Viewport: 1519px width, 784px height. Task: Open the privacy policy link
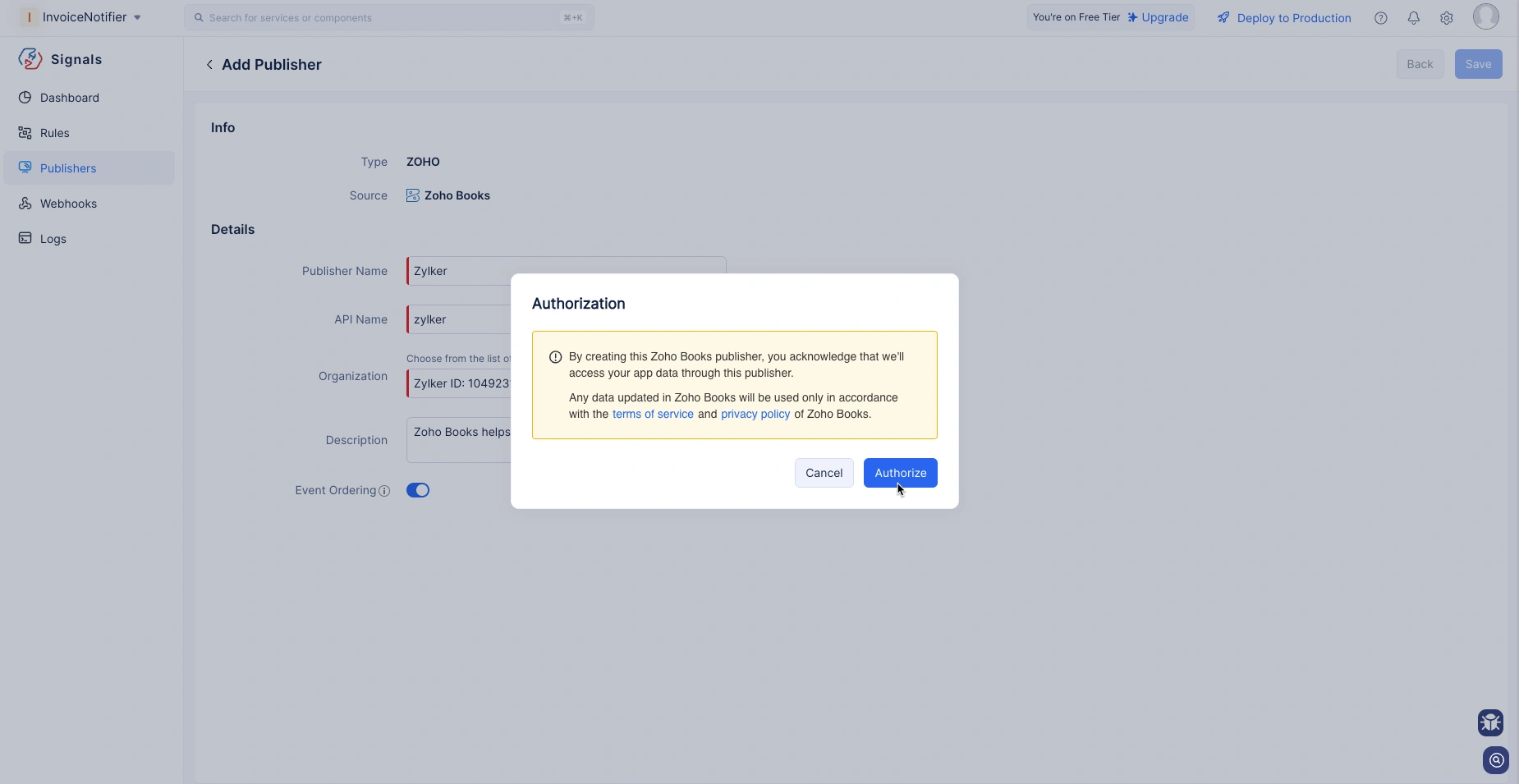[x=755, y=414]
